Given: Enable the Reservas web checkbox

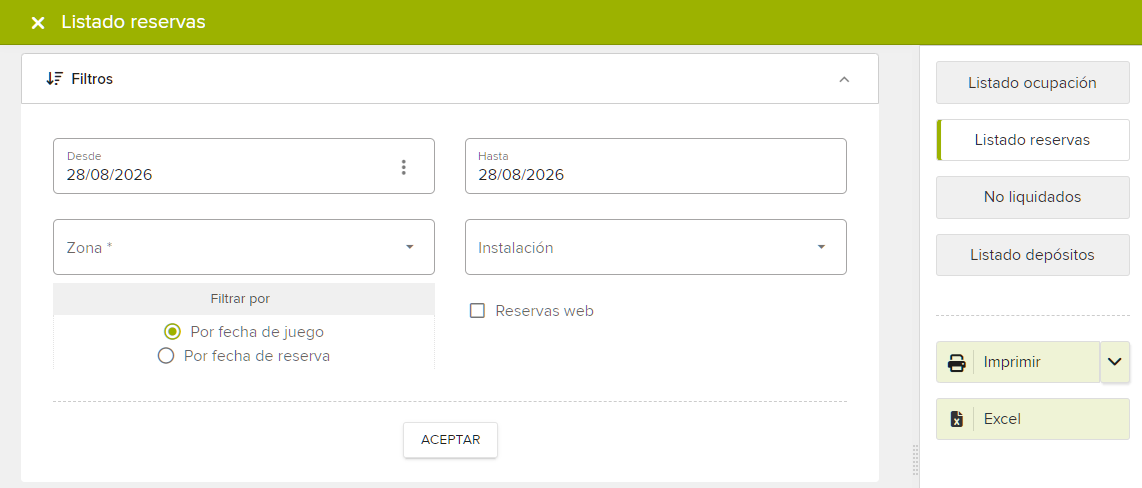Looking at the screenshot, I should tap(477, 311).
